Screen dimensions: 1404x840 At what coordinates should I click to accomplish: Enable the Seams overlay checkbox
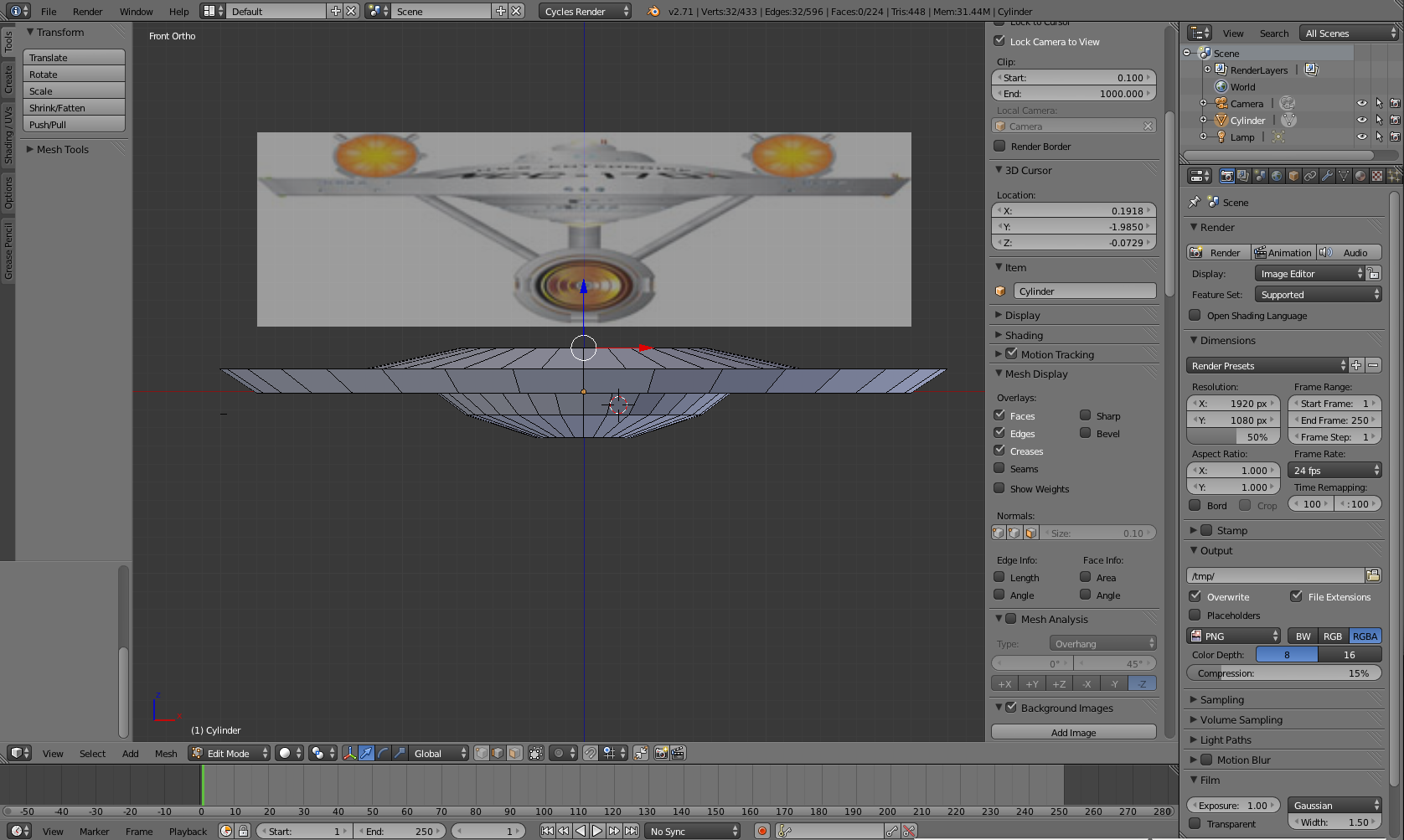point(999,468)
